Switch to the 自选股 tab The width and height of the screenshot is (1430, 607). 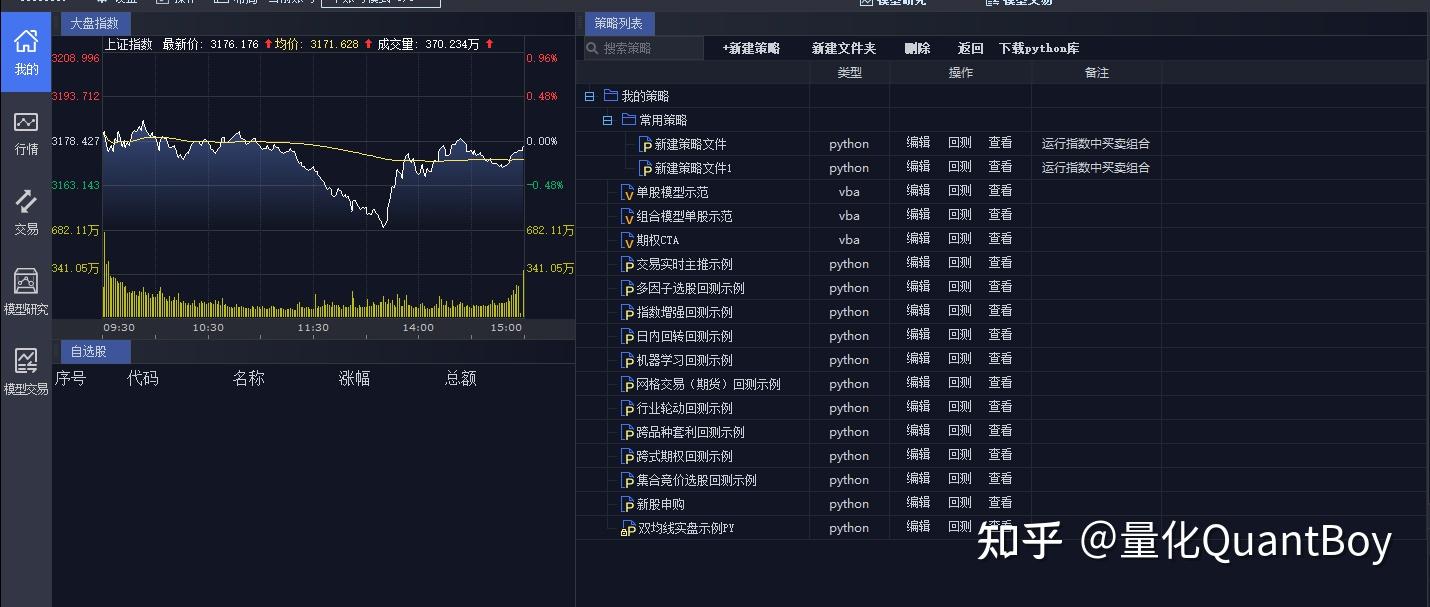pos(94,351)
